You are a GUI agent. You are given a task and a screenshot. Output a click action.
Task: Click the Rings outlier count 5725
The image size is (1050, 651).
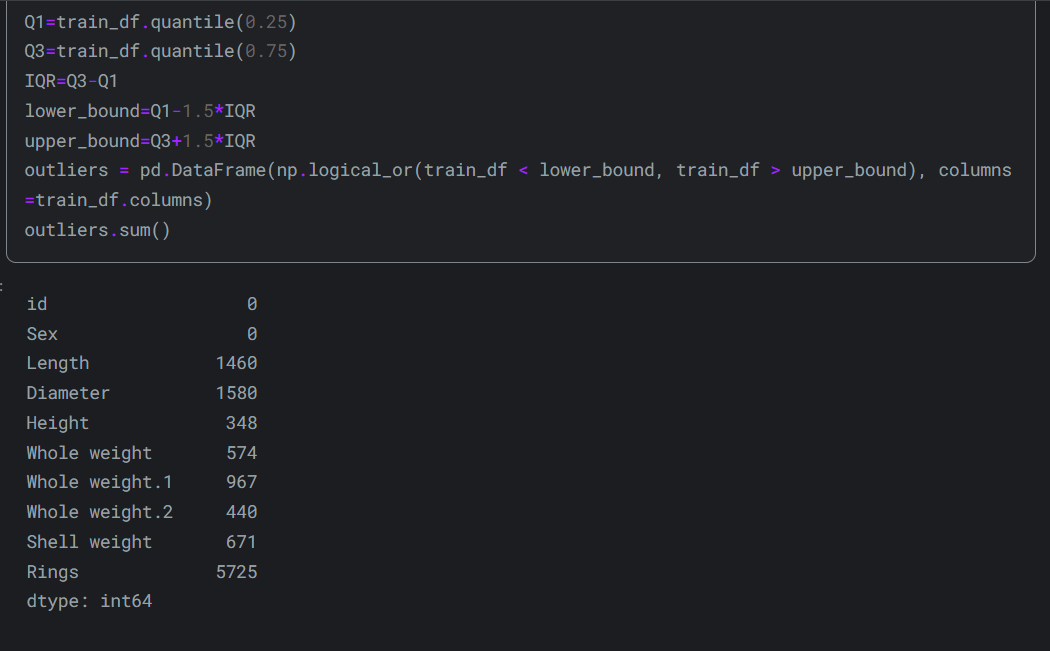pyautogui.click(x=236, y=572)
